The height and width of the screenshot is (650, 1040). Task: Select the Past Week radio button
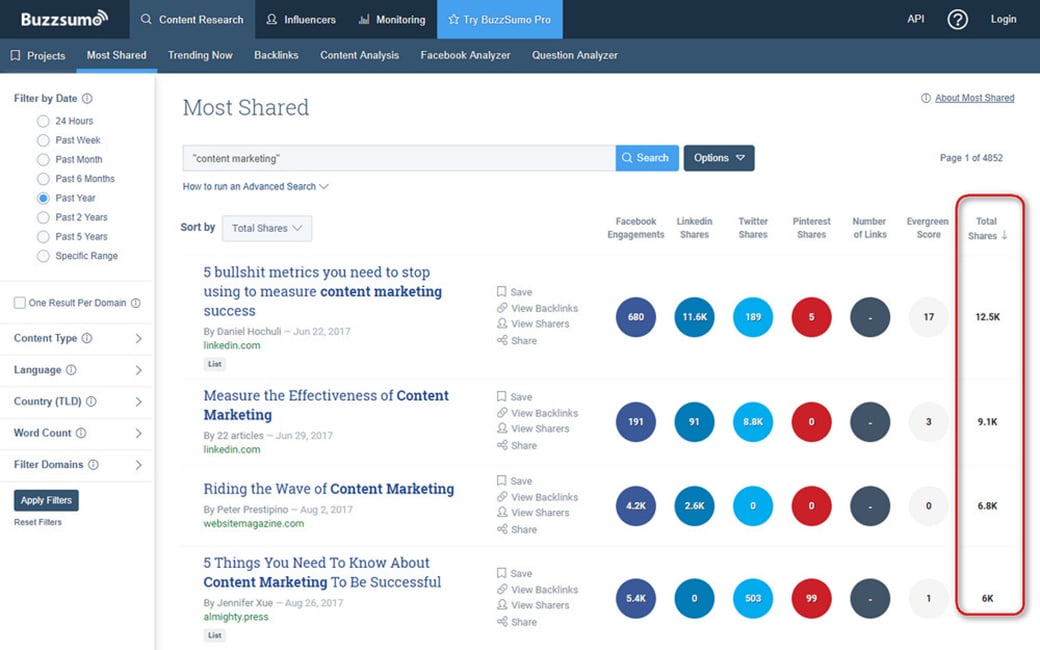[x=43, y=140]
